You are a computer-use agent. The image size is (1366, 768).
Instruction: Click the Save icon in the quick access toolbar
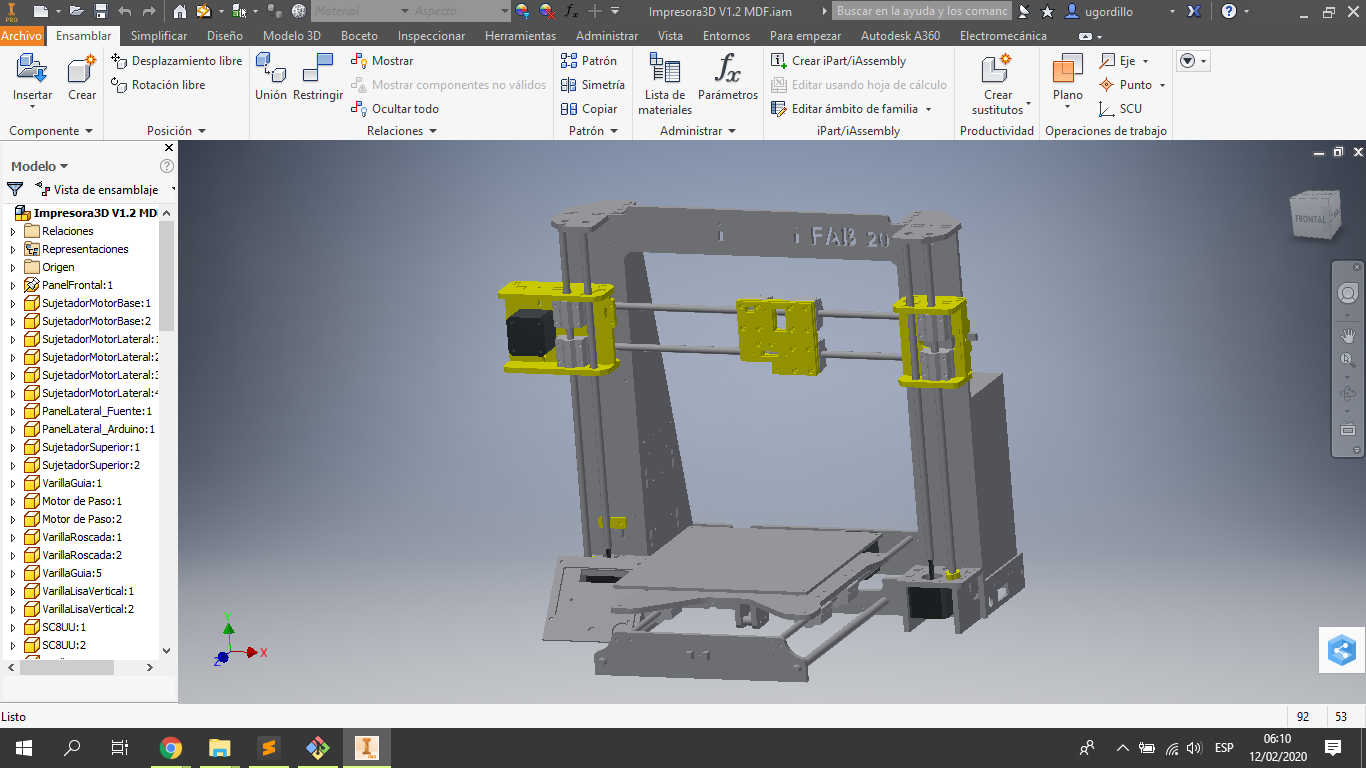click(x=100, y=11)
